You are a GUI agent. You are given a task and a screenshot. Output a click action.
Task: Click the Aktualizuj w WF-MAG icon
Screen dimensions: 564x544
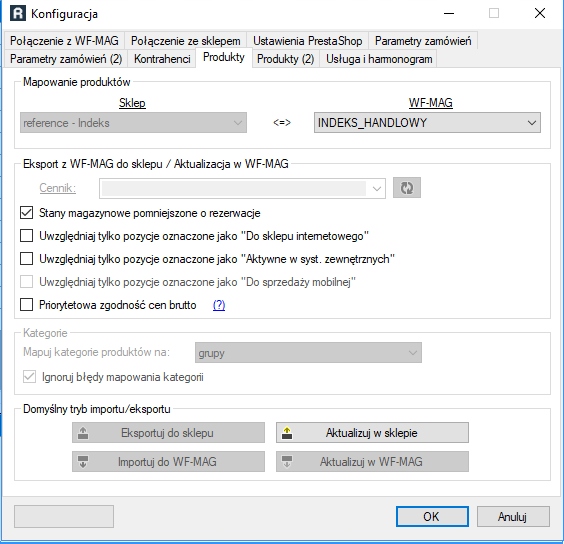(287, 462)
